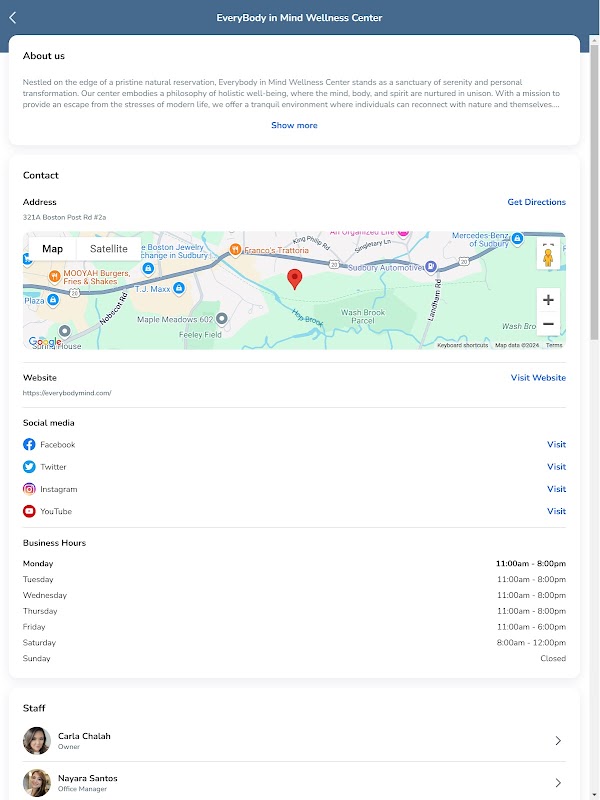Click the Wash Brook Parcel map label
This screenshot has width=600, height=800.
363,316
